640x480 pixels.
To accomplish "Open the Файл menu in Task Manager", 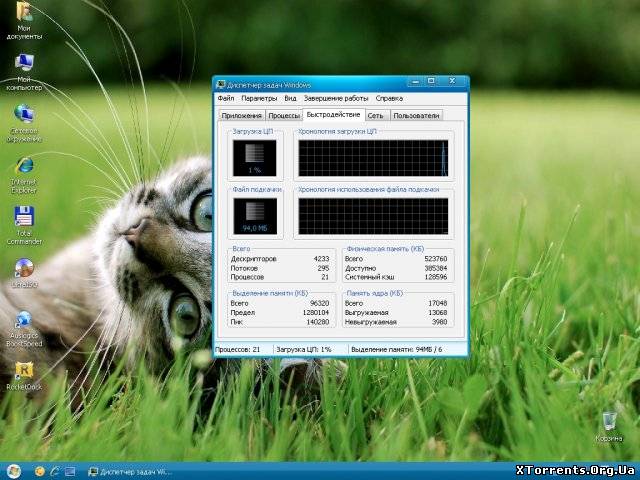I will (x=225, y=99).
